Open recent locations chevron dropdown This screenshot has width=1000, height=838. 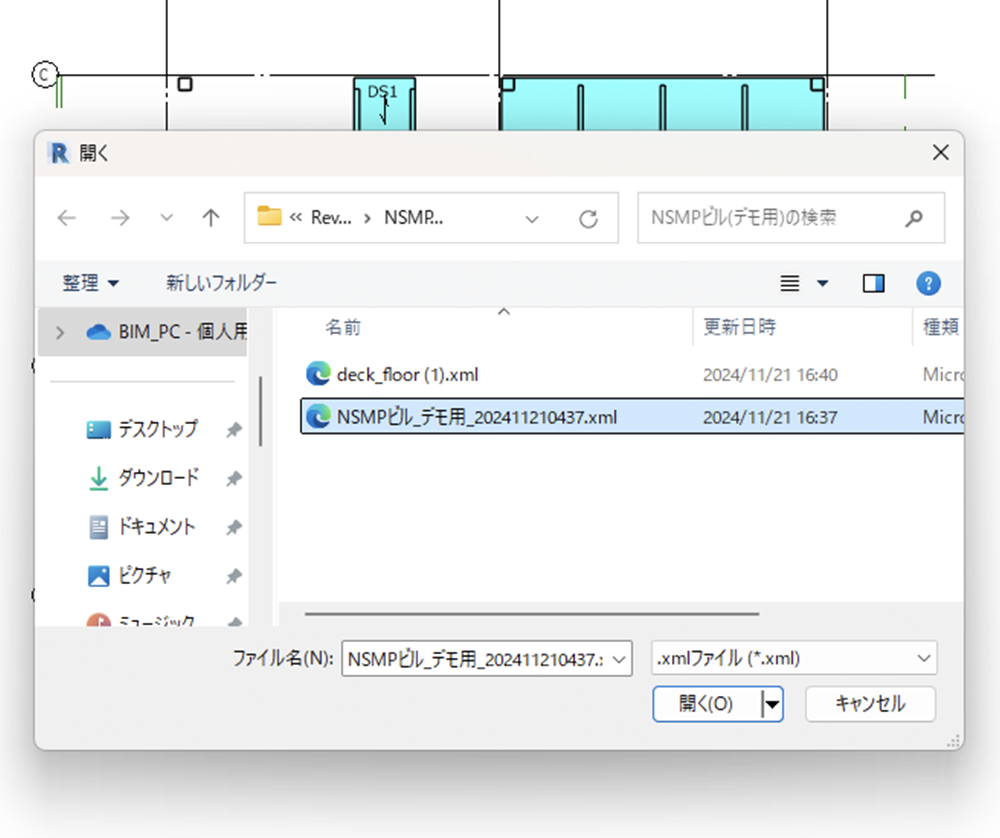[167, 218]
